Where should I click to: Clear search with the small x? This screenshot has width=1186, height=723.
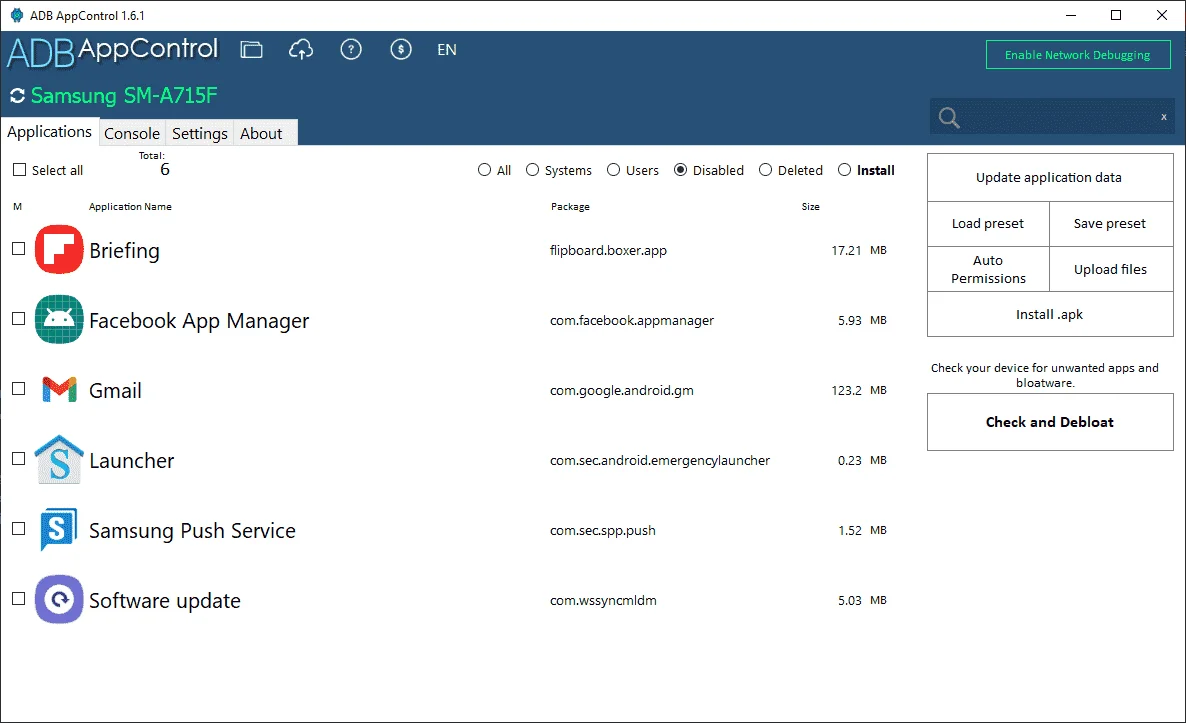pyautogui.click(x=1163, y=117)
